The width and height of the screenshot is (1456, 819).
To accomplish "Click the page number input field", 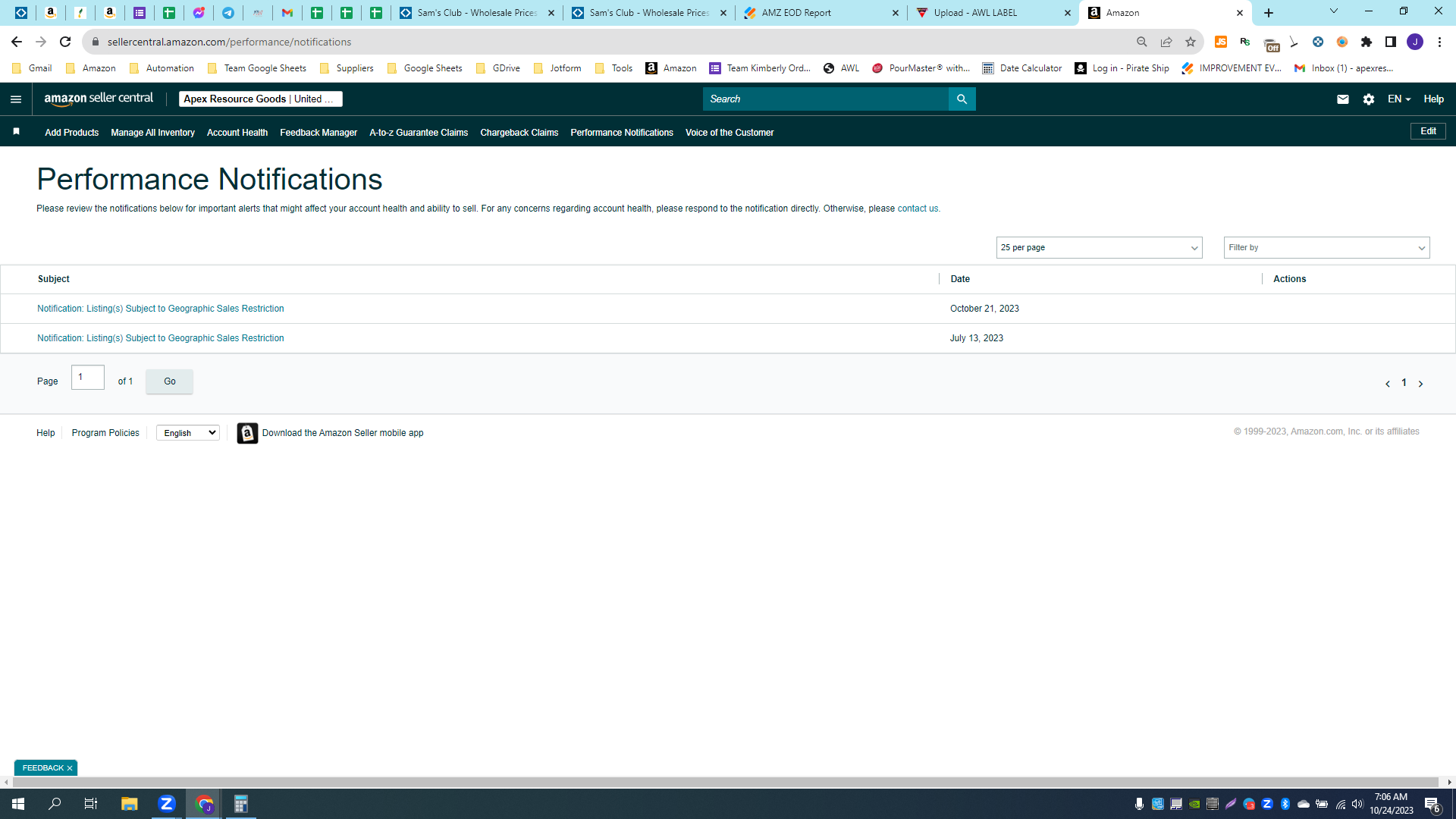I will click(88, 378).
